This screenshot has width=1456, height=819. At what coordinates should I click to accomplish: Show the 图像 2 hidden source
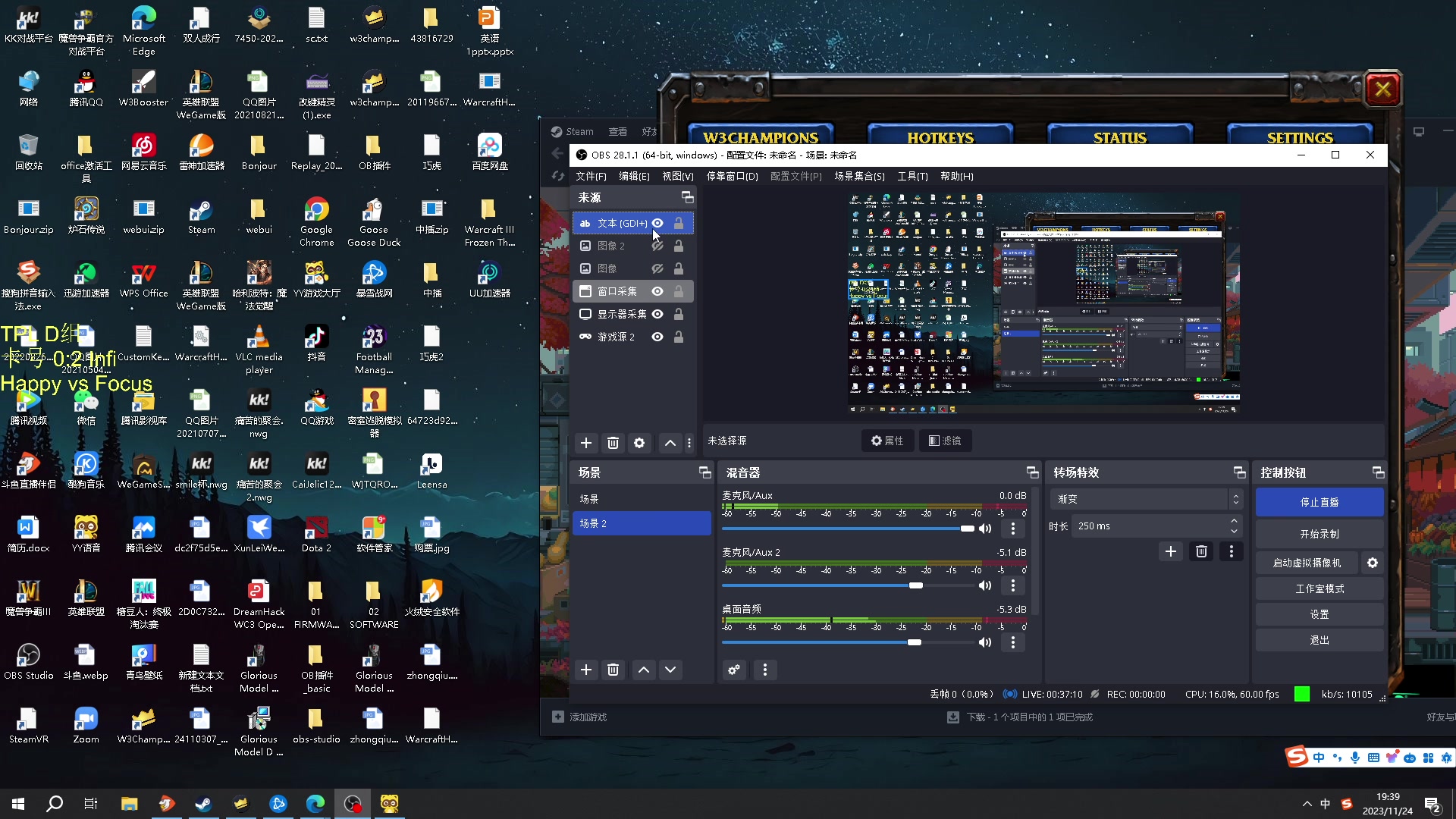[x=657, y=246]
